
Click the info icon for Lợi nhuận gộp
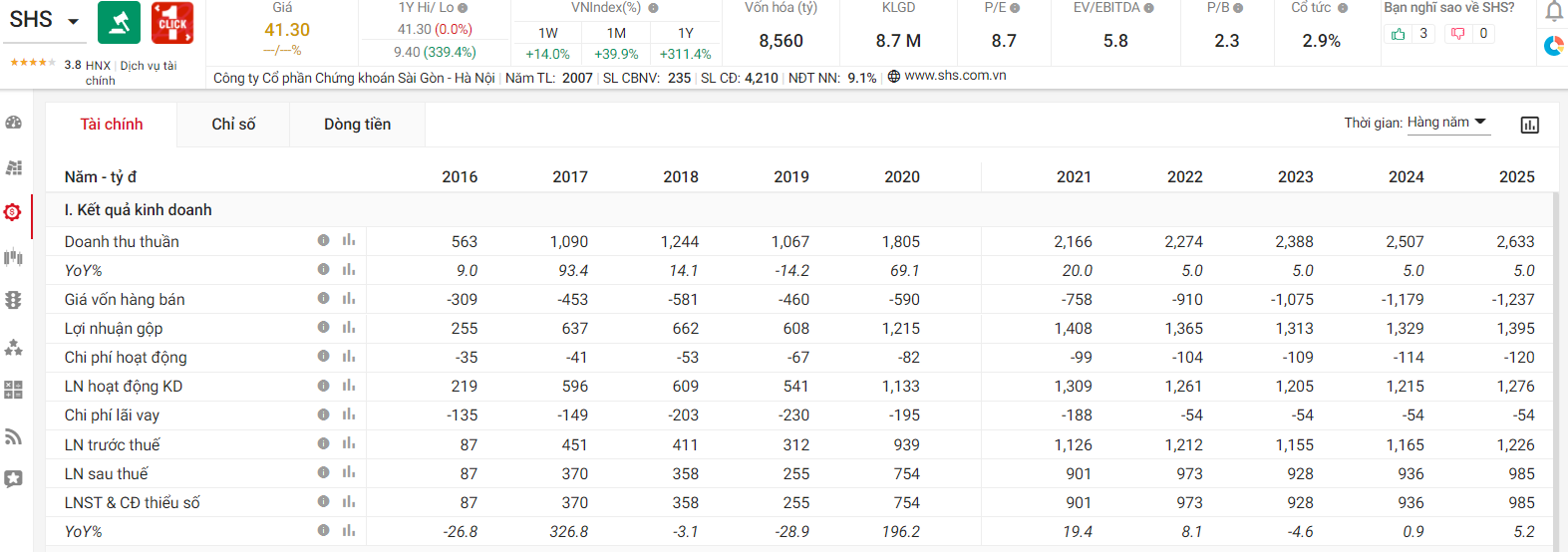323,327
